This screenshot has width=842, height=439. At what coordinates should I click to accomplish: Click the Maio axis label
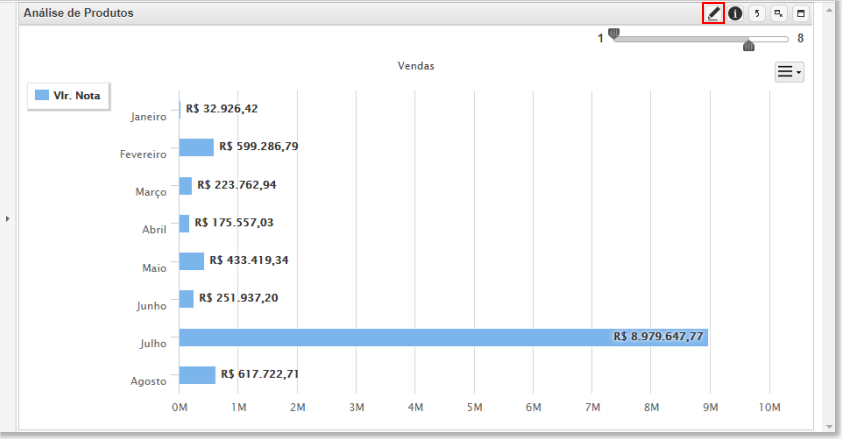click(x=155, y=268)
